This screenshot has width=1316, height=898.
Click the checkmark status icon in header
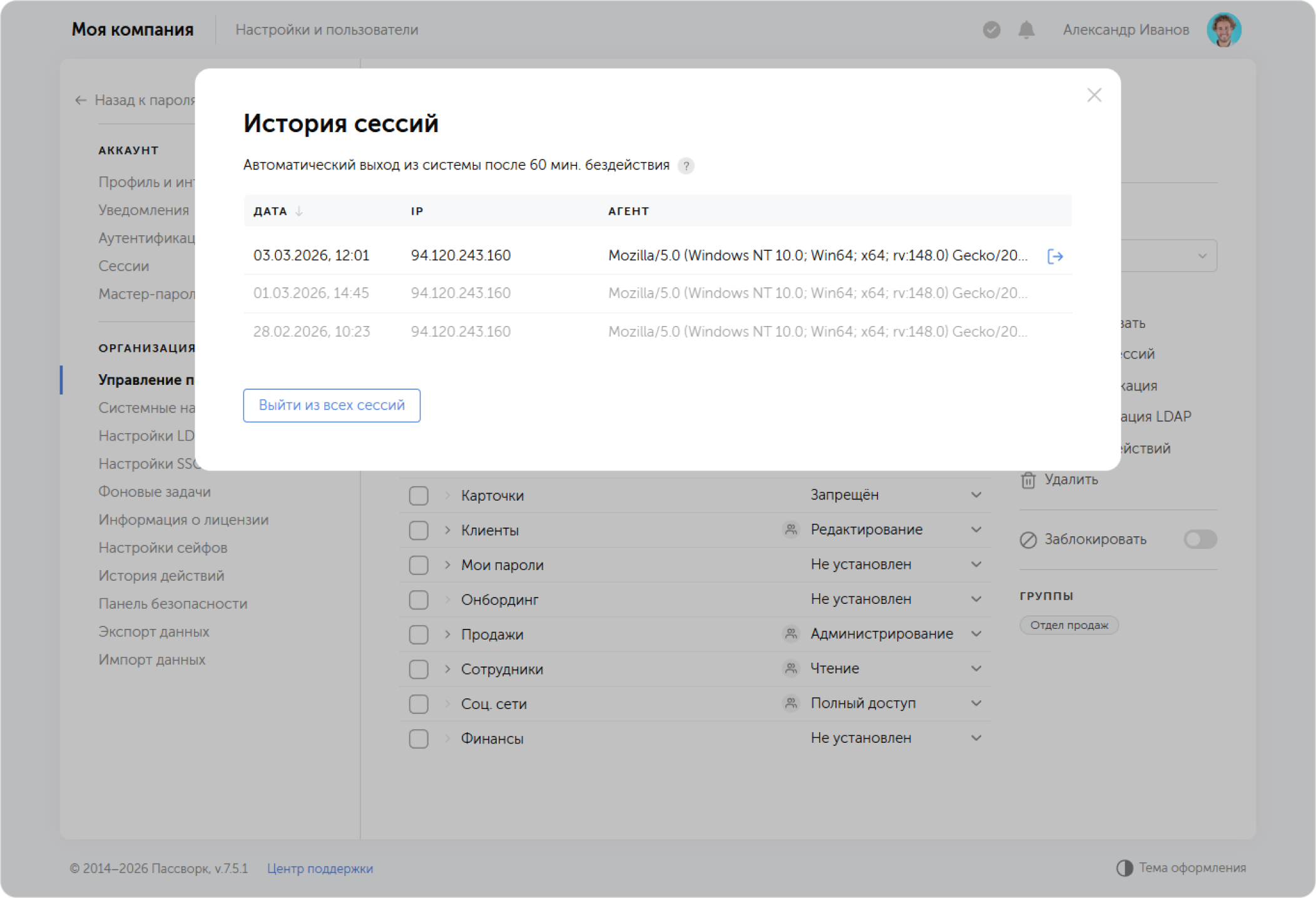click(991, 29)
